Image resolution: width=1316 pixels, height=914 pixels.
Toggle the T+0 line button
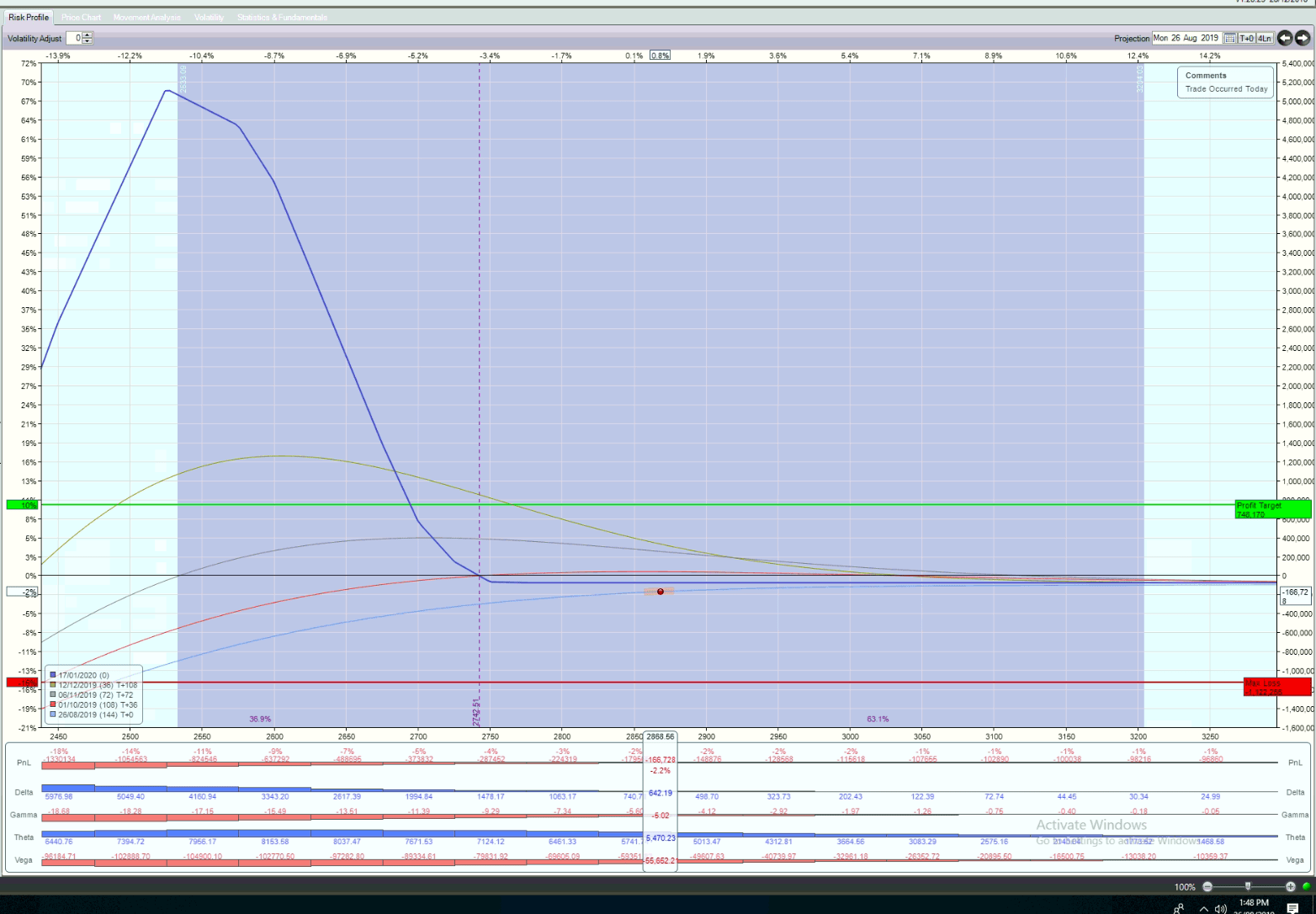click(x=1246, y=38)
